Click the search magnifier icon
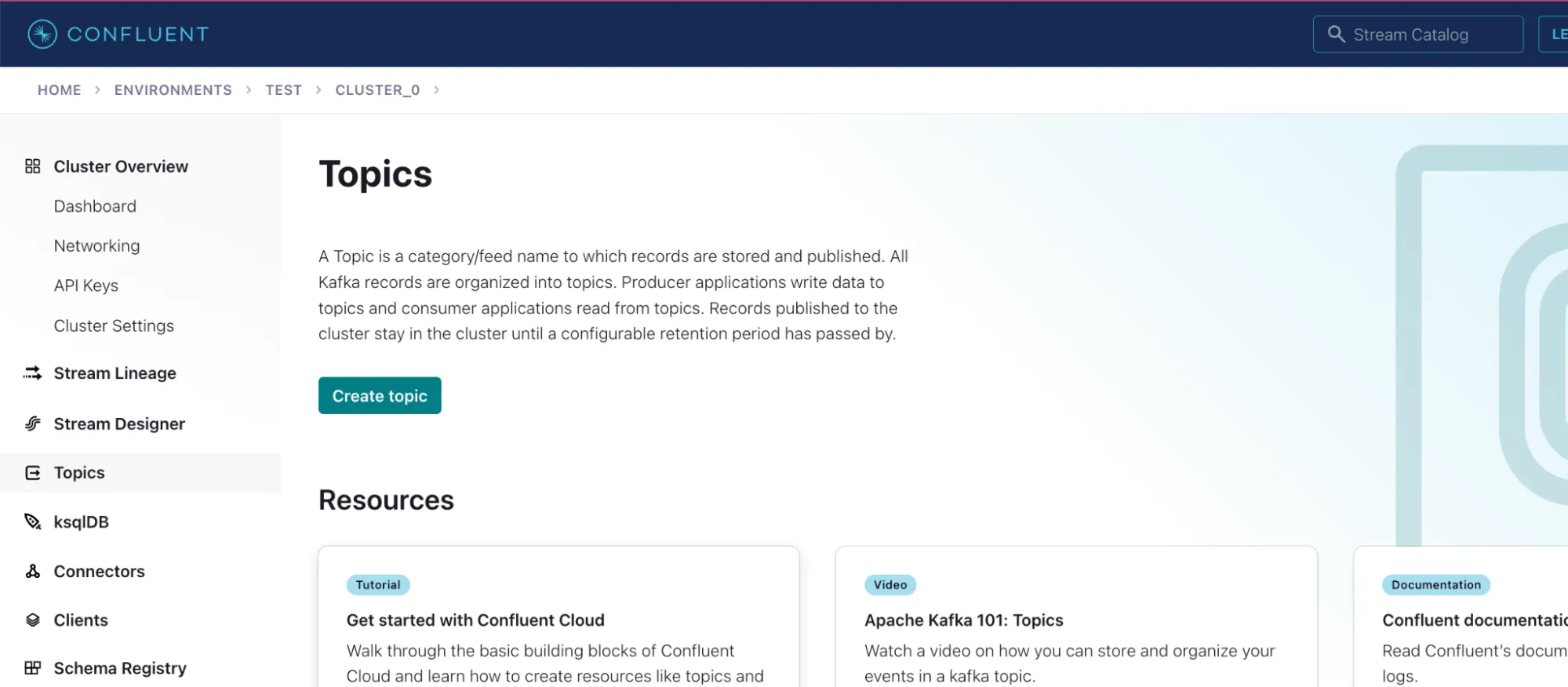 click(x=1336, y=35)
